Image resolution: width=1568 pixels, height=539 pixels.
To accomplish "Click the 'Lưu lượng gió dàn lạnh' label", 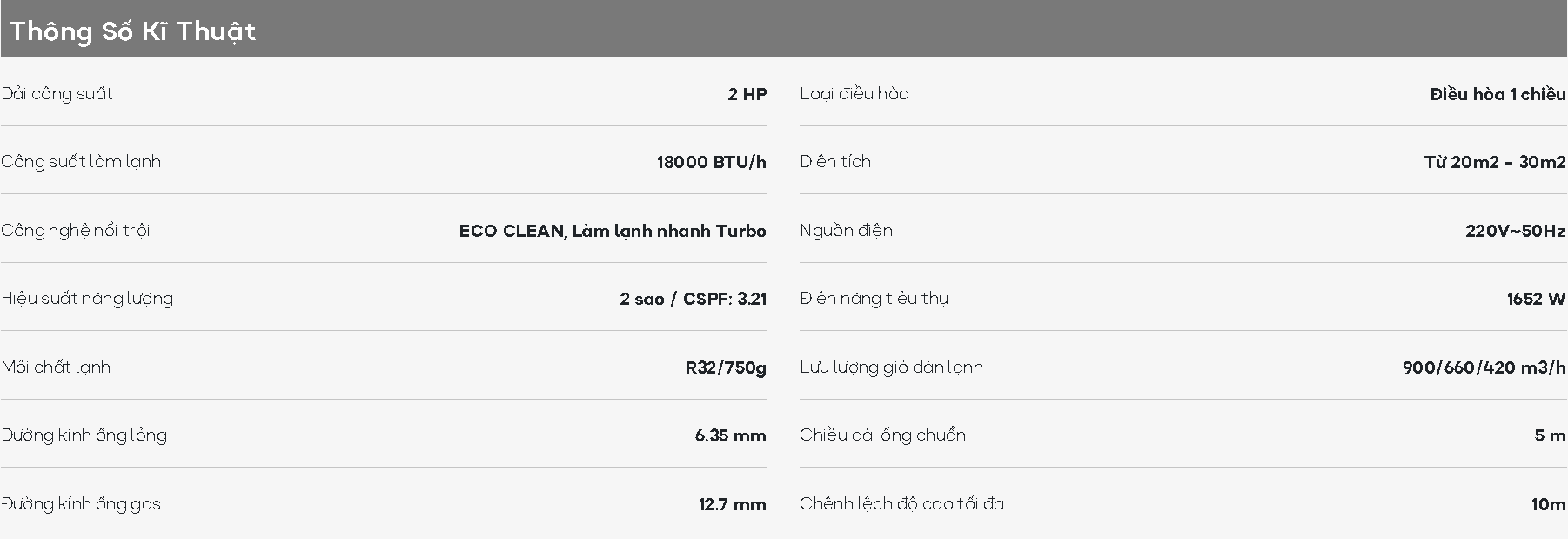I will tap(891, 367).
